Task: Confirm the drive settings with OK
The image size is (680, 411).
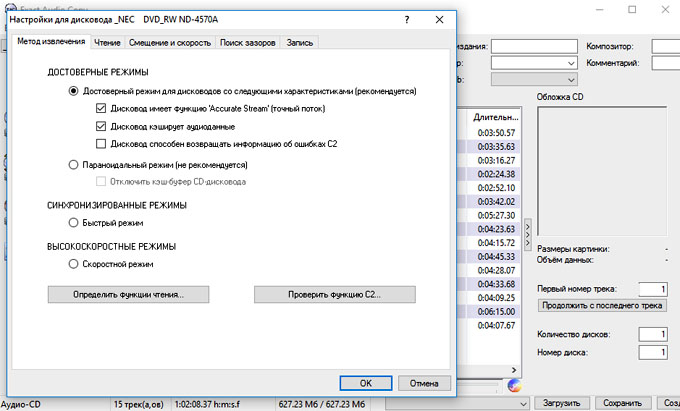Action: pos(366,382)
